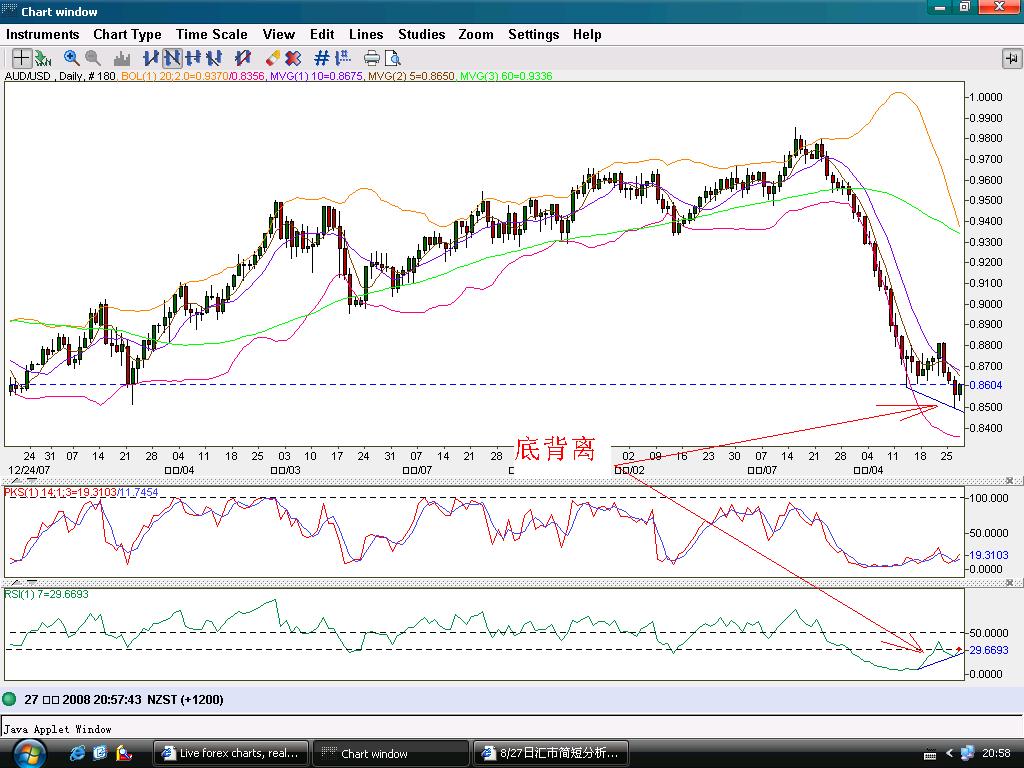Screen dimensions: 1024x768
Task: Click the keyboard icon in system tray
Action: 931,754
